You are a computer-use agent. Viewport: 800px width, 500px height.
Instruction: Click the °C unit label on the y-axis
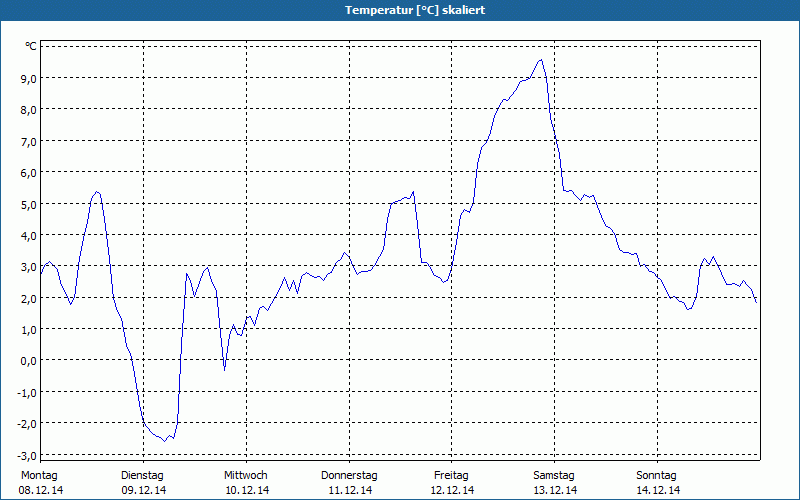[31, 46]
